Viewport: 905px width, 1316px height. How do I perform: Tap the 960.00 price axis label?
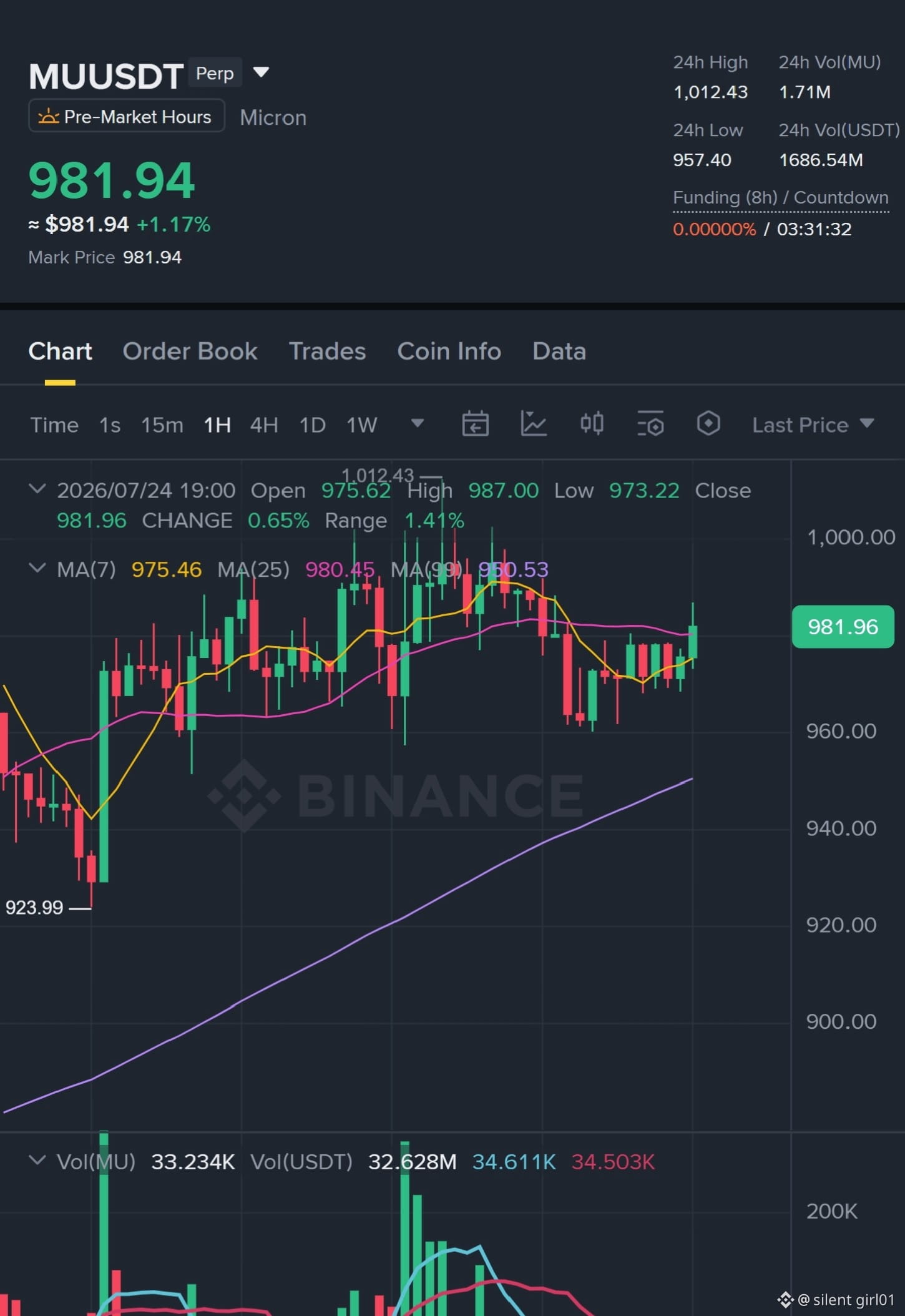pyautogui.click(x=841, y=731)
